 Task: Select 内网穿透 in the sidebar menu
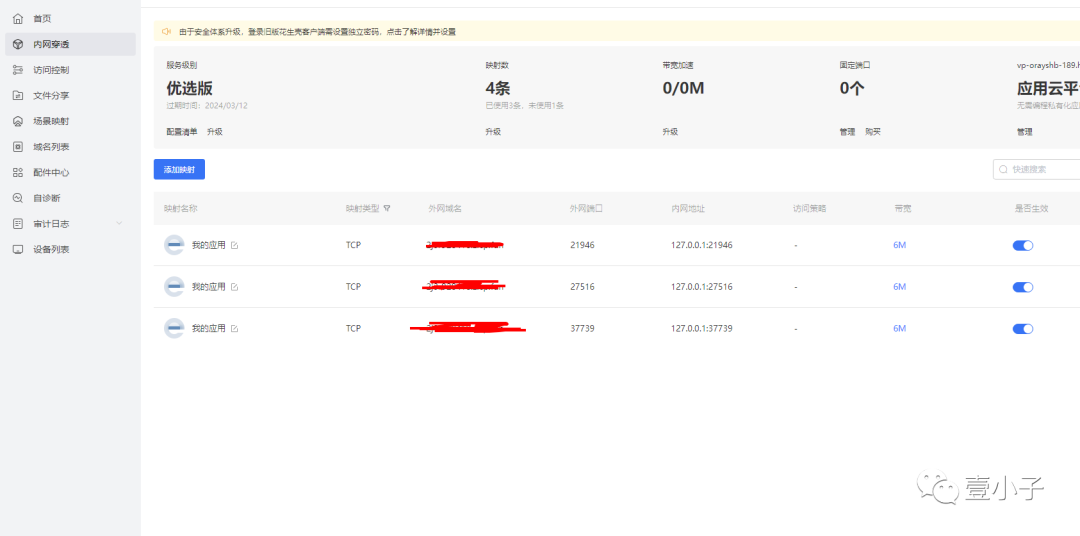click(x=70, y=44)
